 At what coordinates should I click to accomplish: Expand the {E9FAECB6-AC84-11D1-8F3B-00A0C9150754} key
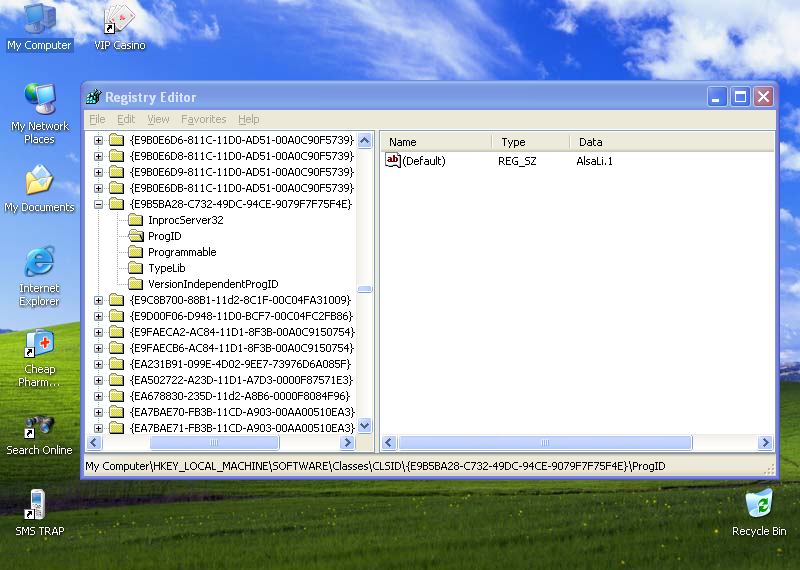point(98,349)
